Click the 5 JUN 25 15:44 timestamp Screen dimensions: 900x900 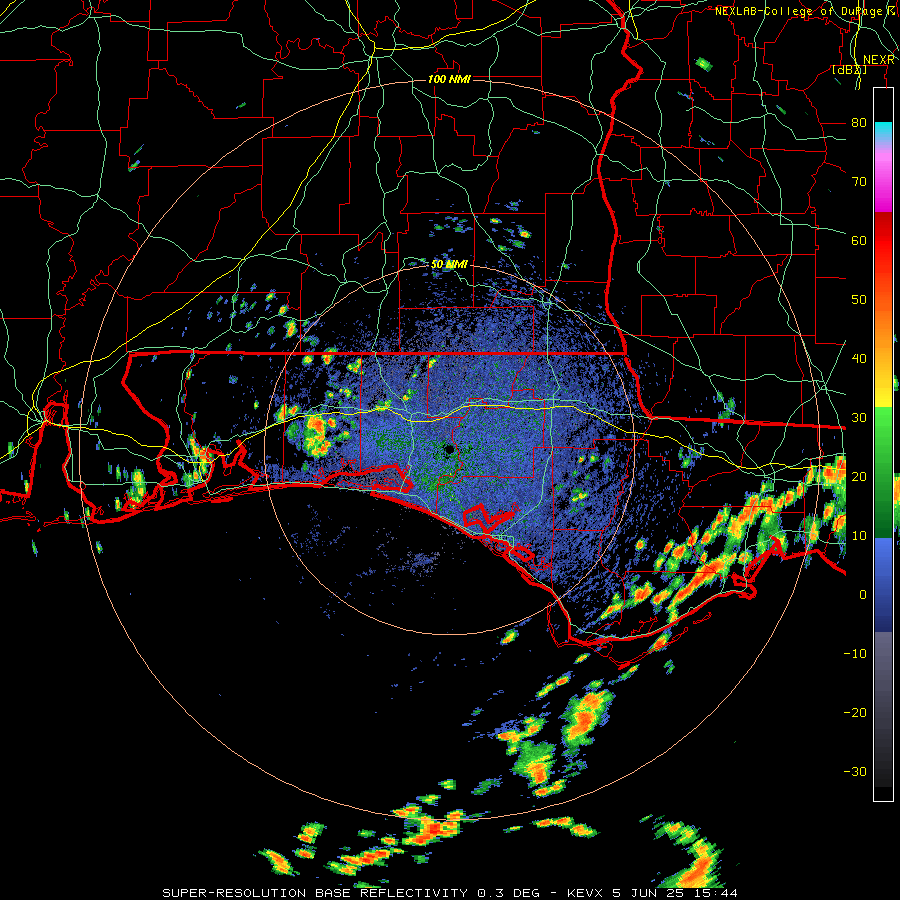[x=676, y=893]
